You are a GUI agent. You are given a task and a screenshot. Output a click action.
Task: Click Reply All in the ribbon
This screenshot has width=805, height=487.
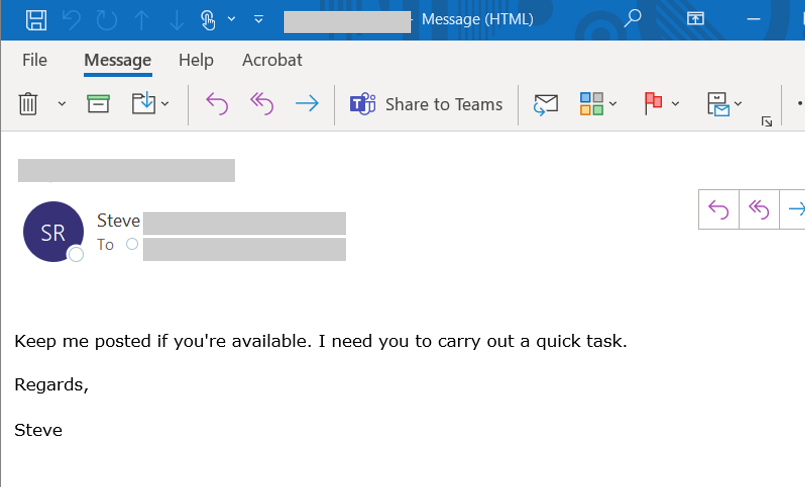(x=261, y=103)
